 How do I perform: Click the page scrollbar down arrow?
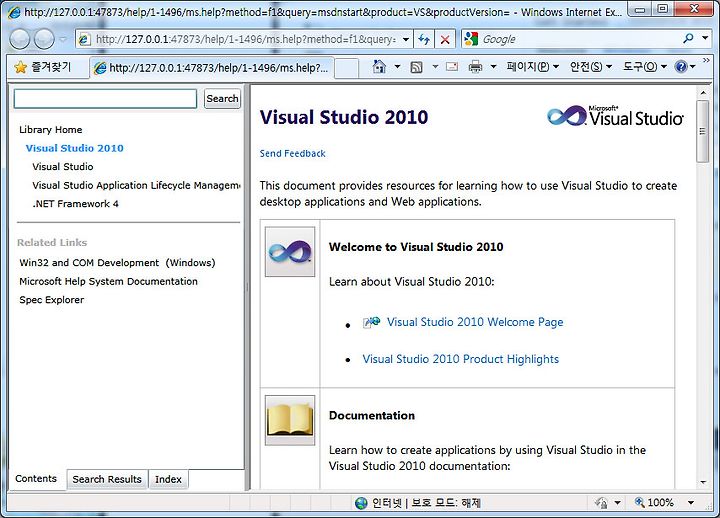pyautogui.click(x=703, y=483)
